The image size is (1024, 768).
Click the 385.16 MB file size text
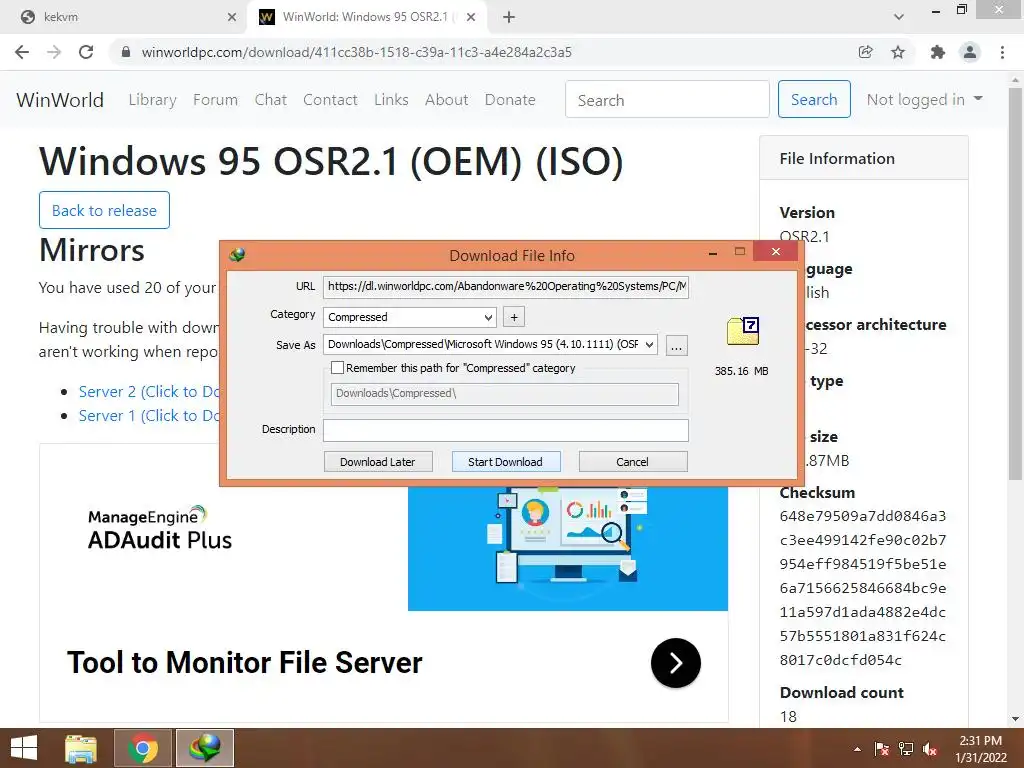tap(741, 371)
